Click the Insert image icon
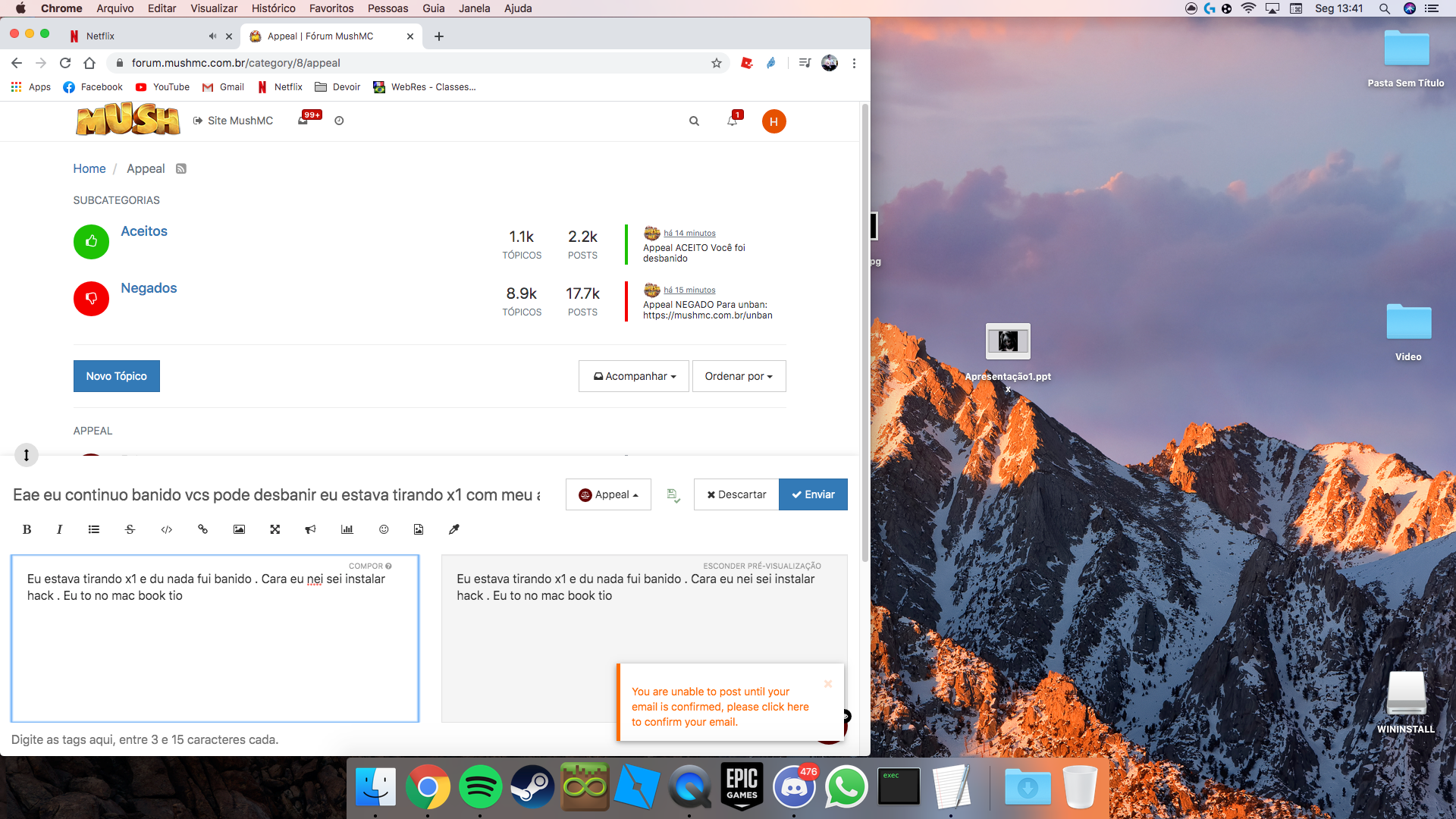 pyautogui.click(x=239, y=529)
